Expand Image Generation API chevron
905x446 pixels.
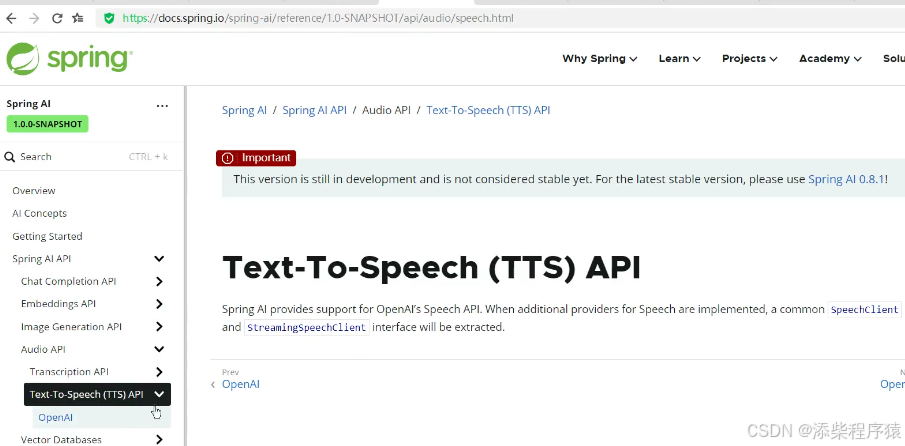click(x=159, y=327)
